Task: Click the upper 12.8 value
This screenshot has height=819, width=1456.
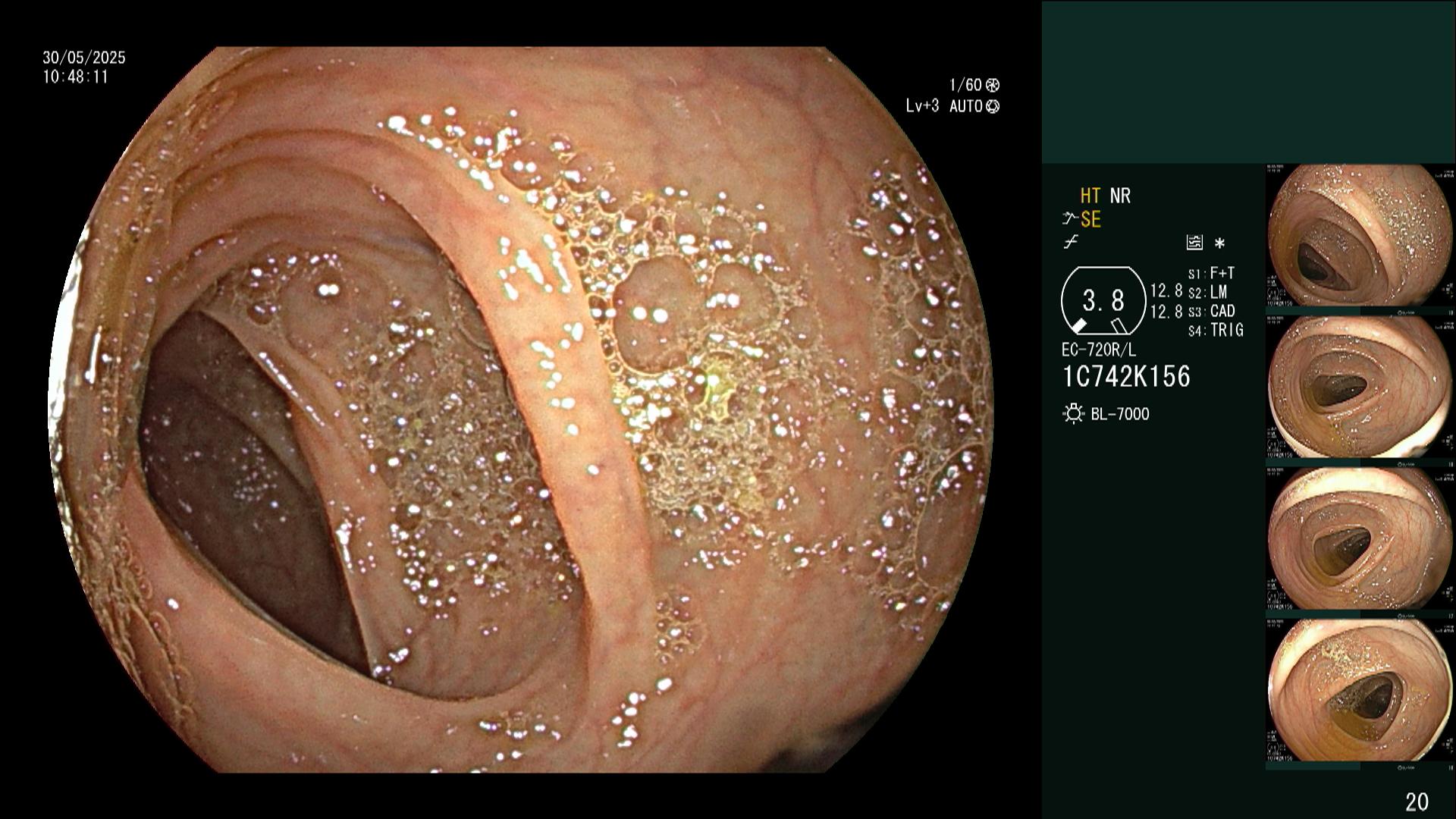Action: (1166, 290)
